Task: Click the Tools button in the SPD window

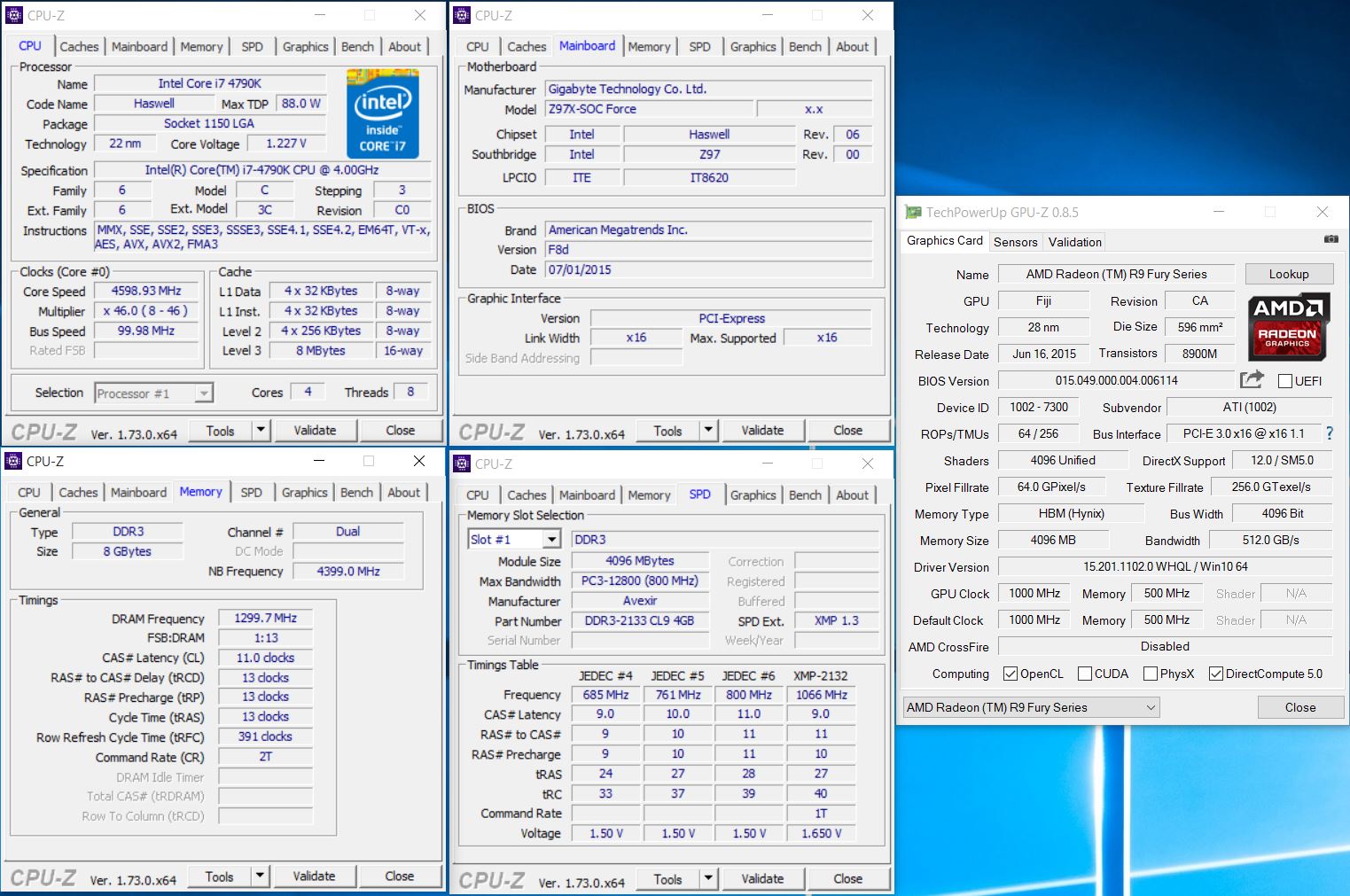Action: [x=668, y=879]
